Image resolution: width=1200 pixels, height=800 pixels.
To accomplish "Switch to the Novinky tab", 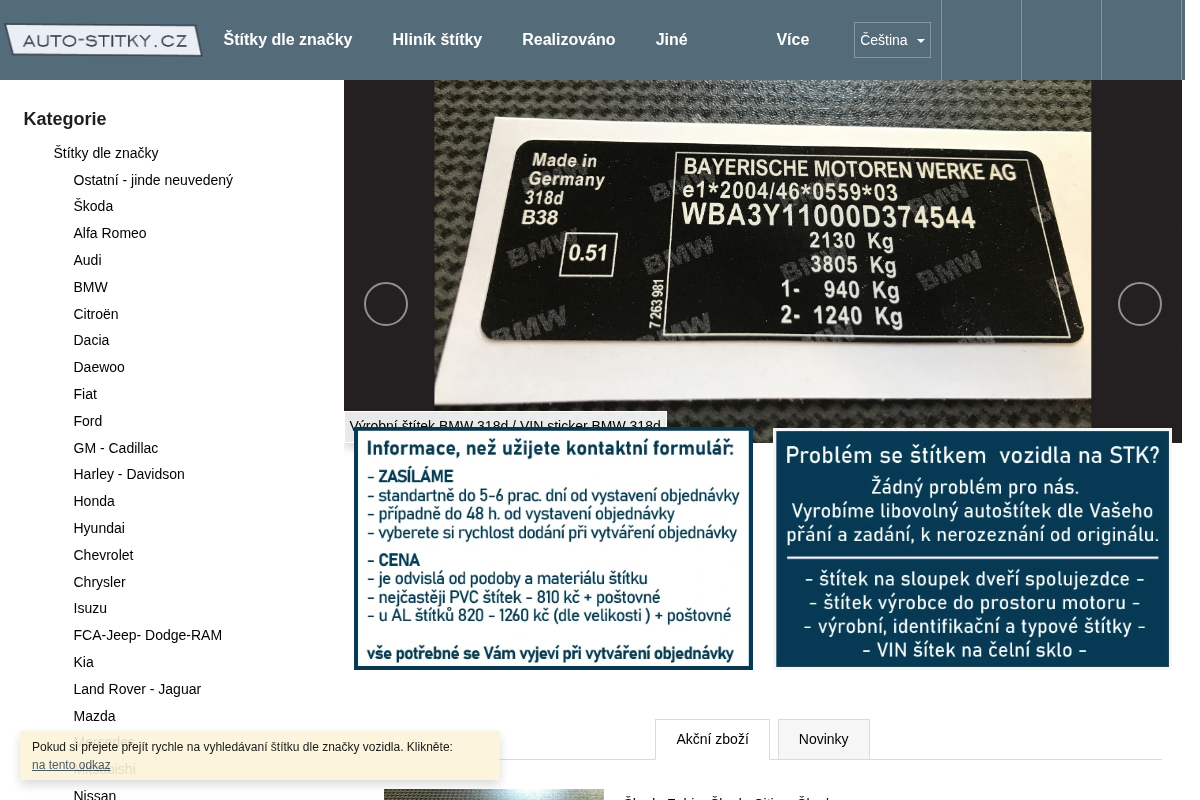I will click(x=823, y=739).
